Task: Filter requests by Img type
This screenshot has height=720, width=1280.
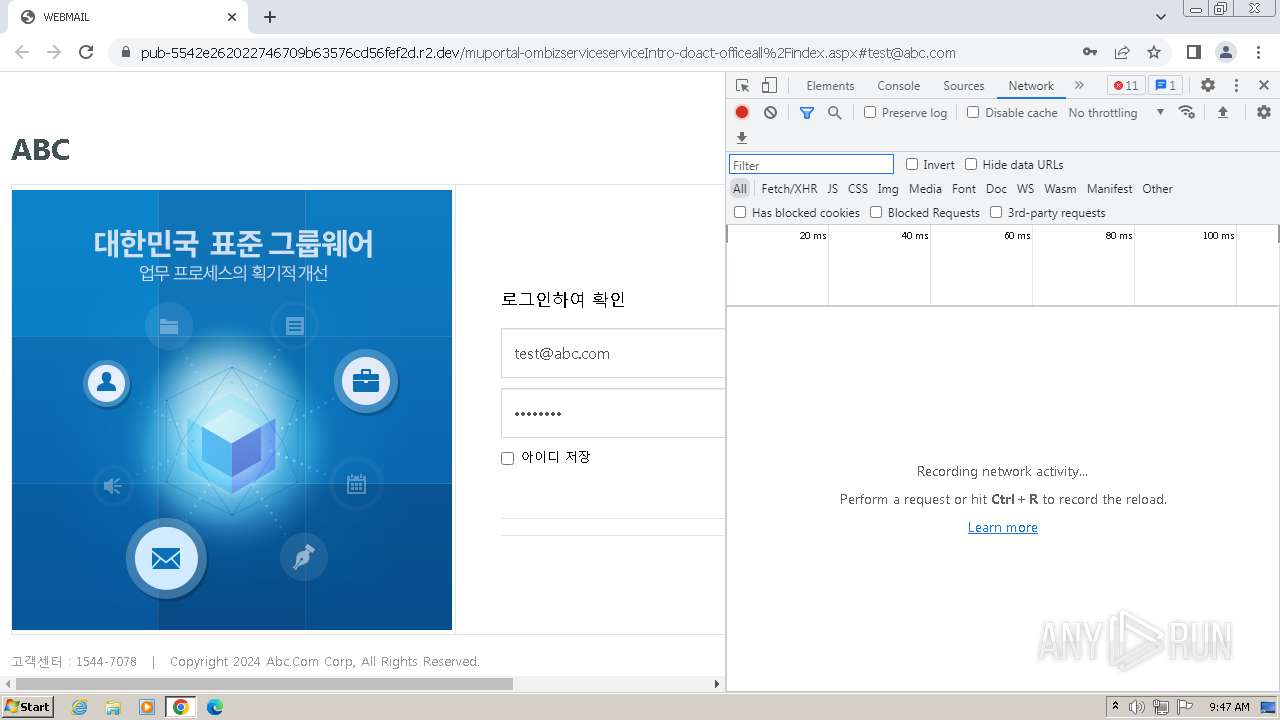Action: point(888,188)
